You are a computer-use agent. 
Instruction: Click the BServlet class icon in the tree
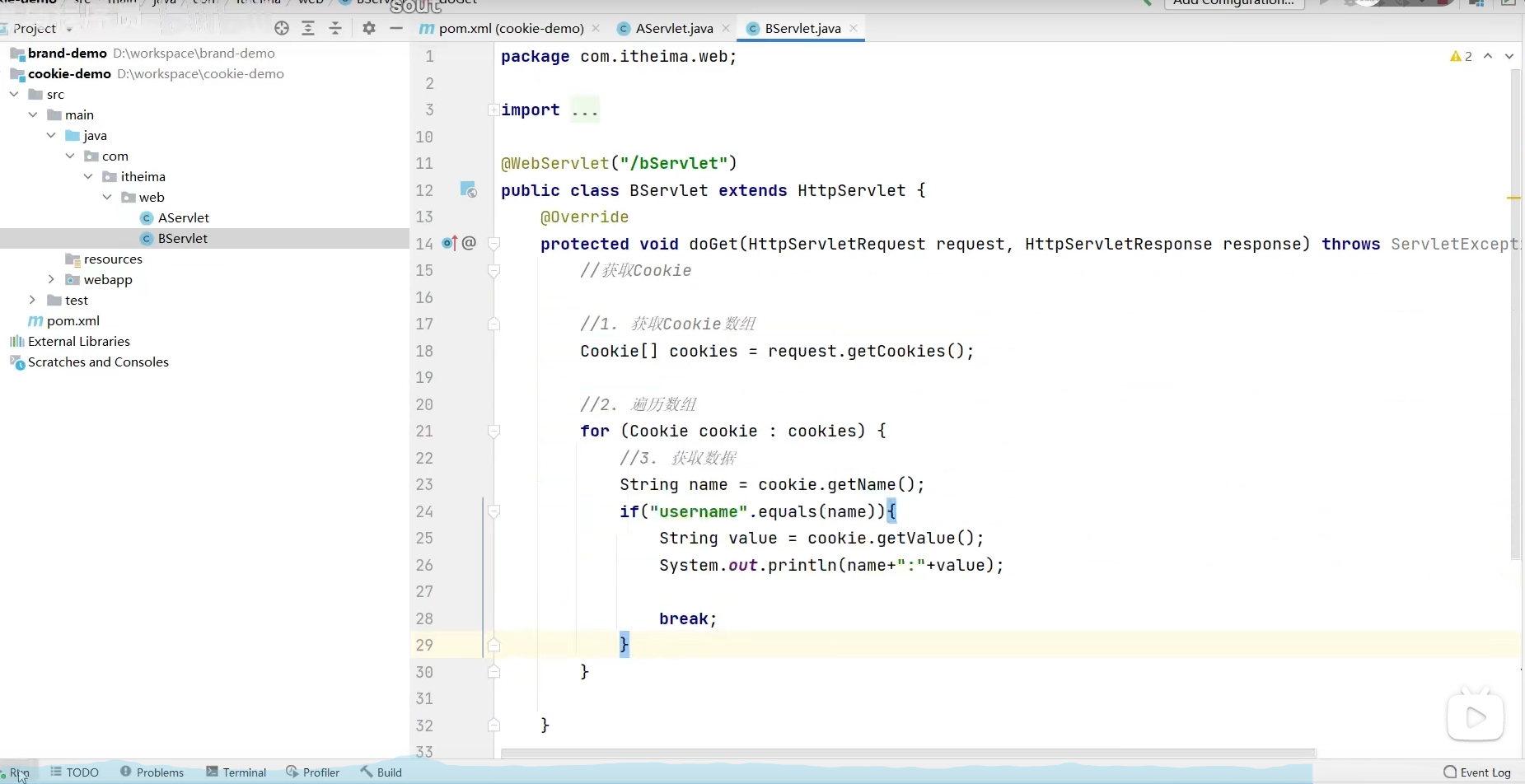pos(147,239)
